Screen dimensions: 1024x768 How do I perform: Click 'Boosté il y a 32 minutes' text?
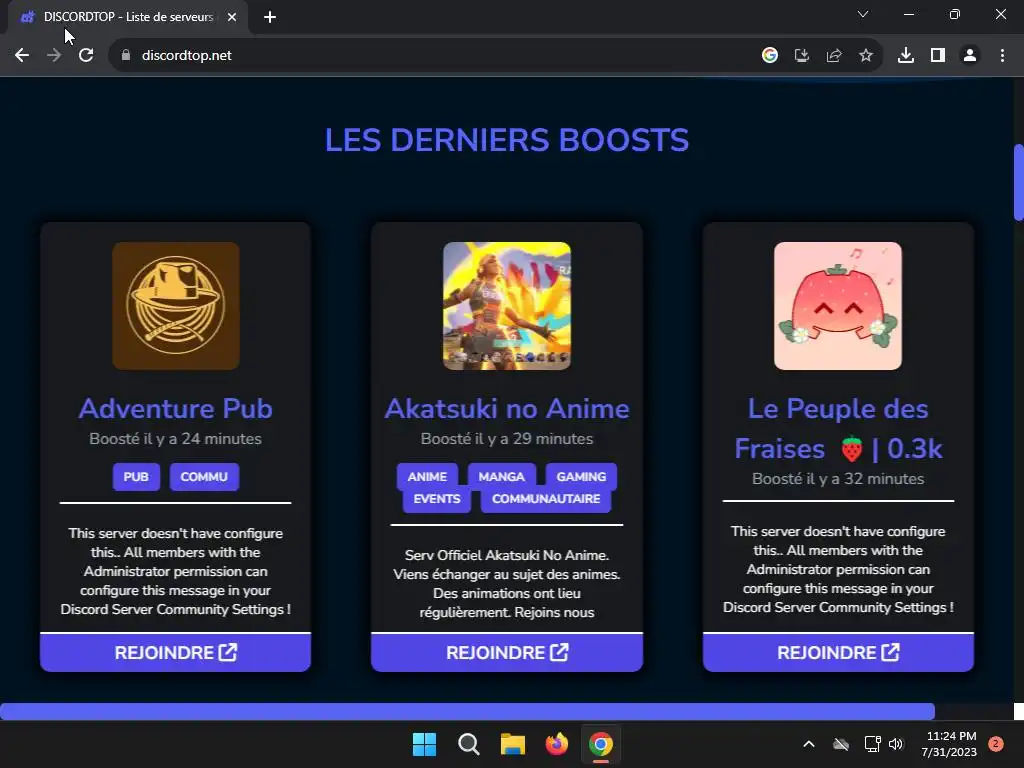coord(838,479)
